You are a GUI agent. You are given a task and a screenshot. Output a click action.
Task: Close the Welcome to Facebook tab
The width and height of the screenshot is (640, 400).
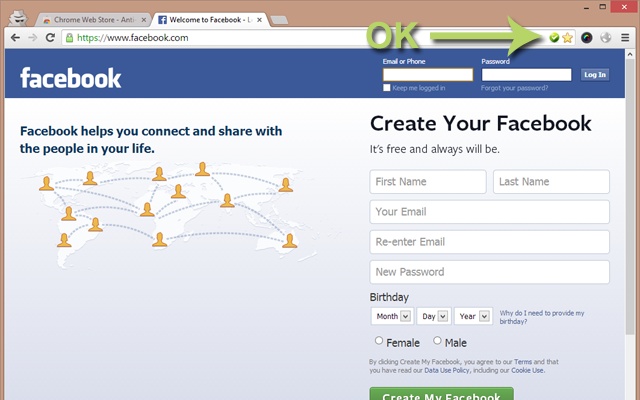click(x=259, y=20)
